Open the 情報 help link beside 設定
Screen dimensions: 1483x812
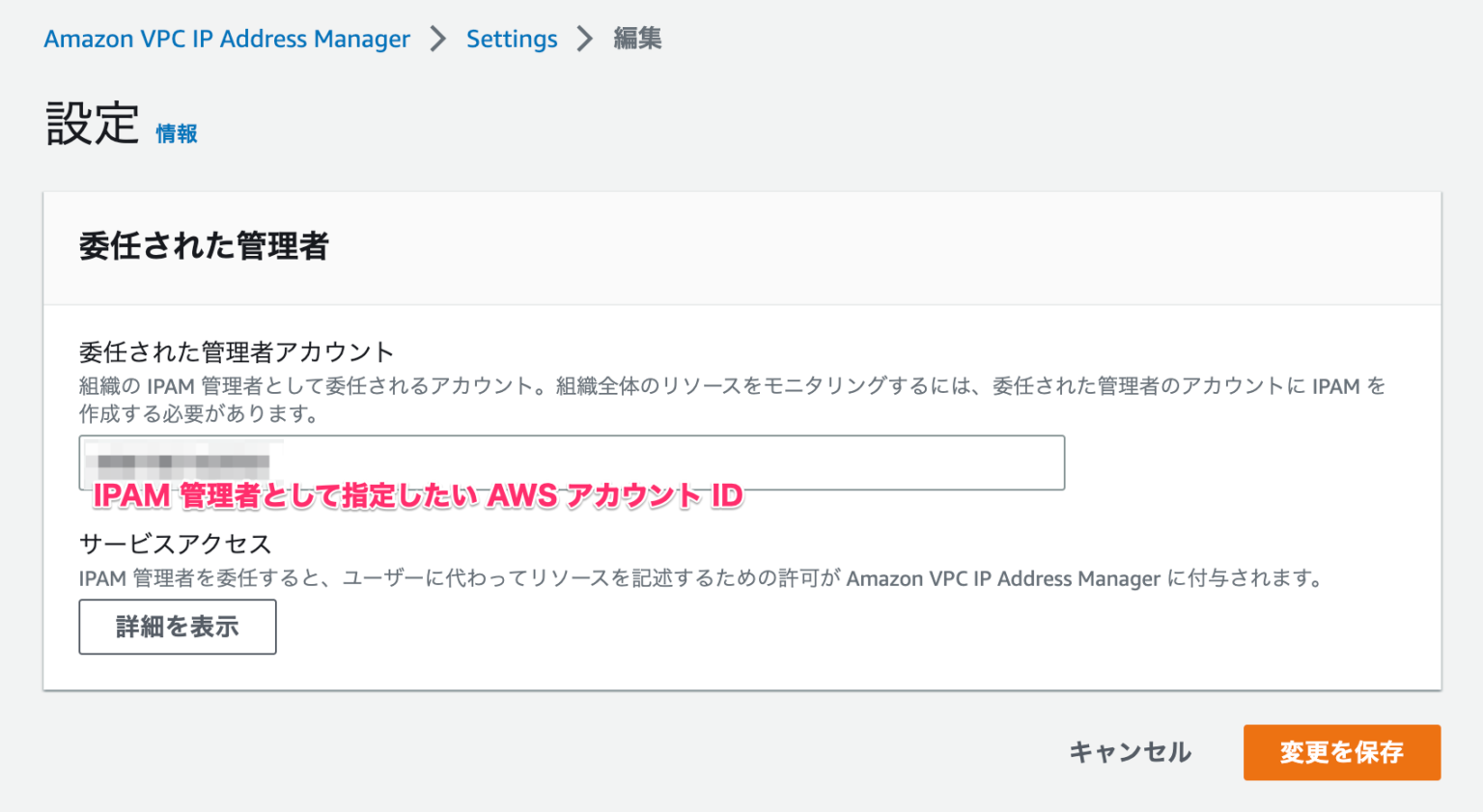(x=176, y=133)
